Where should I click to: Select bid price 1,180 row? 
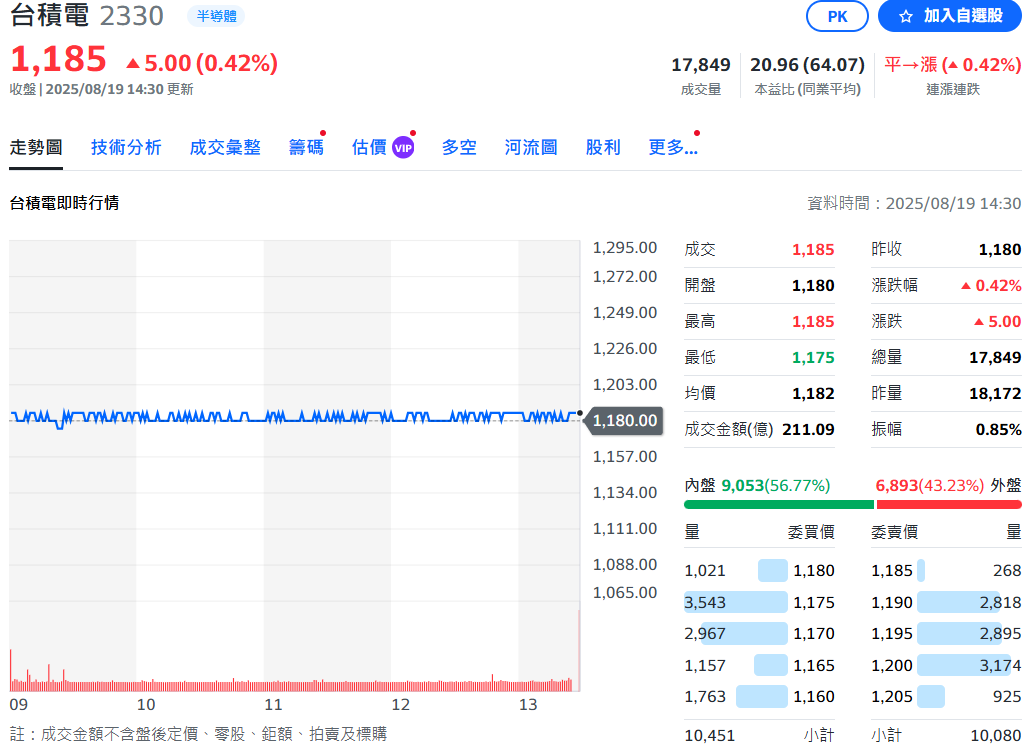(x=760, y=570)
